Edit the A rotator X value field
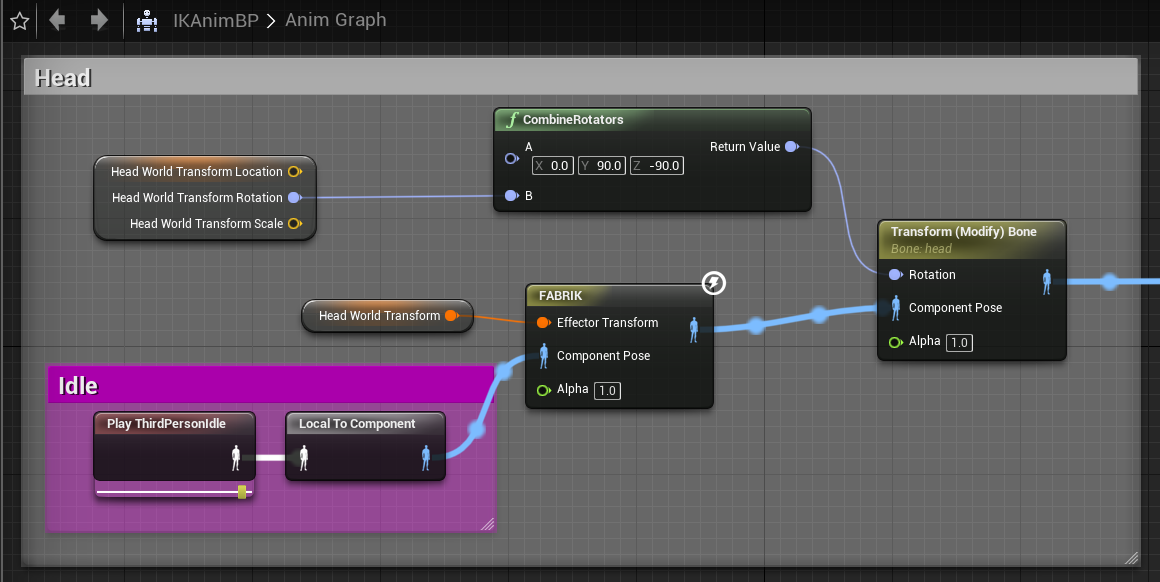This screenshot has height=582, width=1160. click(x=553, y=166)
